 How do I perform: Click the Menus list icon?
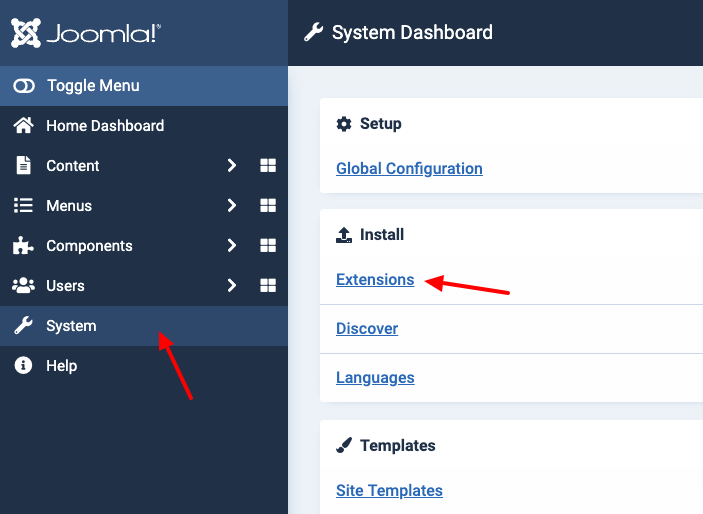pyautogui.click(x=23, y=205)
